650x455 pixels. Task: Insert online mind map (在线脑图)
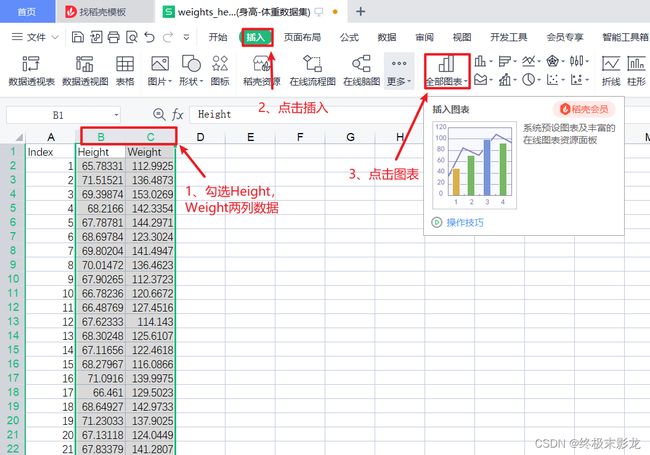click(x=361, y=70)
